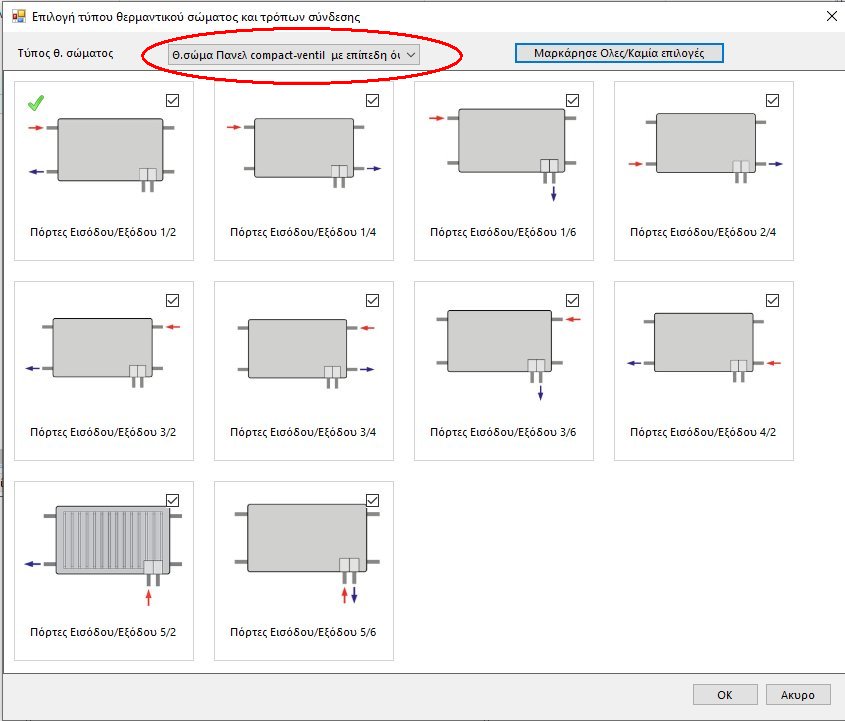
Task: Cancel the dialog with Ακυρο
Action: pyautogui.click(x=798, y=694)
